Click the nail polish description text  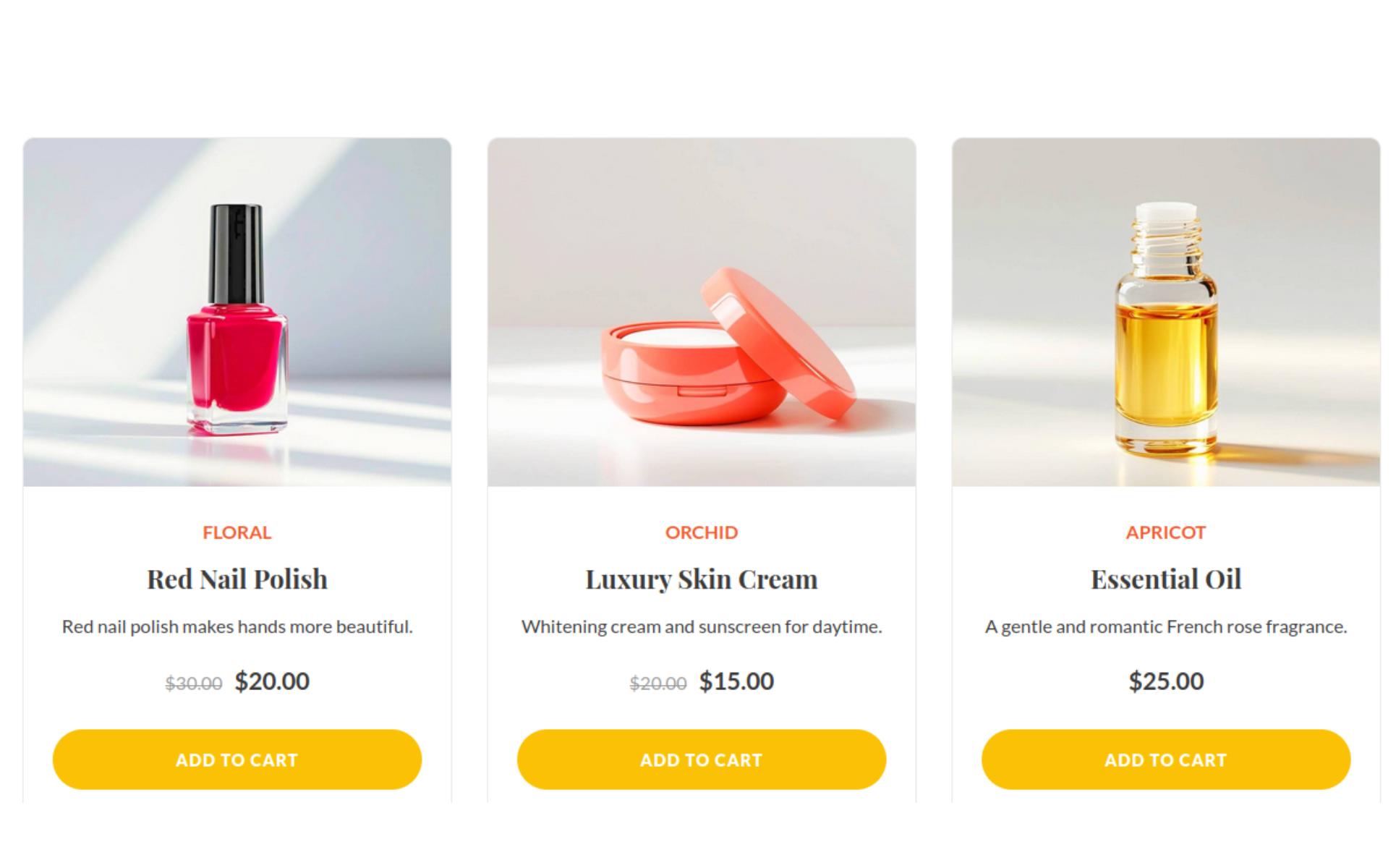tap(237, 626)
